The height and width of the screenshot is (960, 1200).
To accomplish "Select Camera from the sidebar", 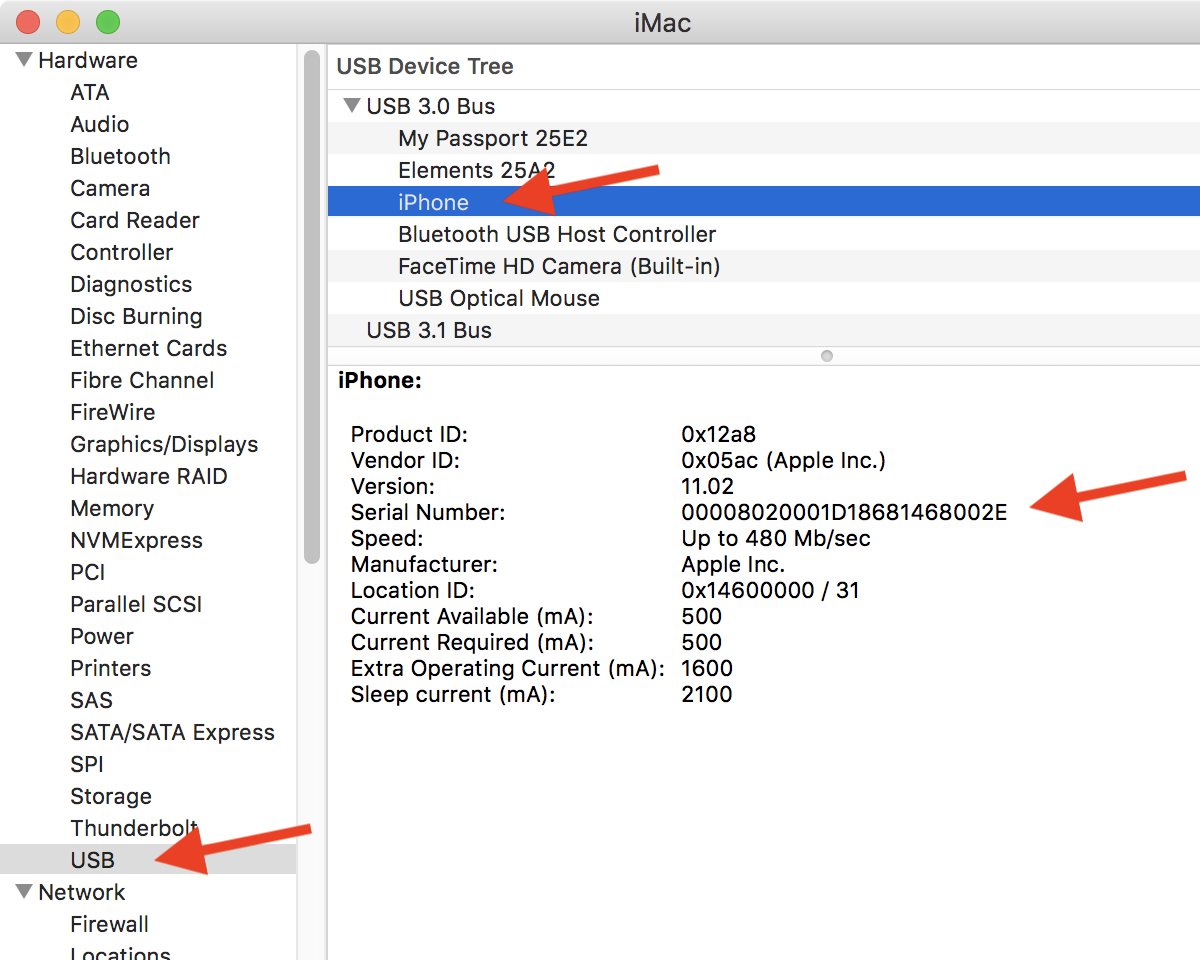I will point(110,188).
